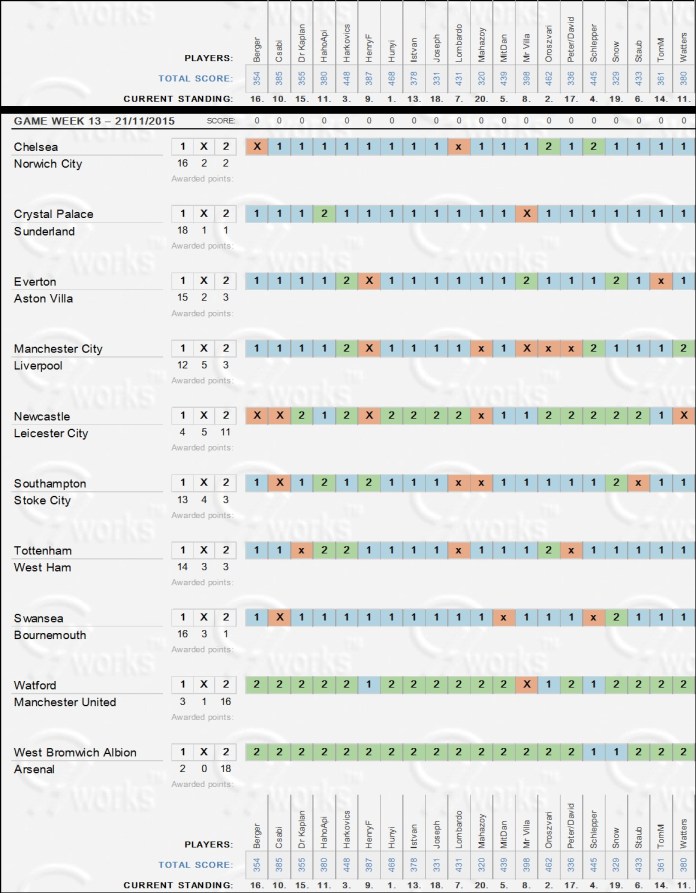The image size is (696, 893).
Task: Pick 2 for Crystal Palace vs Sunderland
Action: 226,214
